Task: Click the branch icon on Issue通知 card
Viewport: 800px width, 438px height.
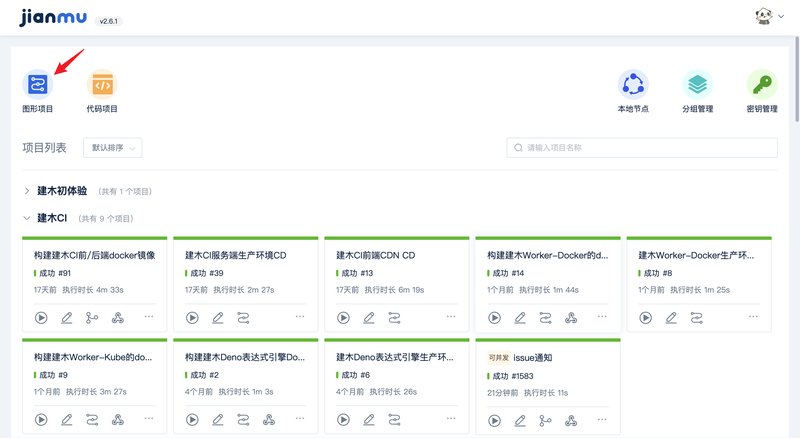Action: point(545,421)
